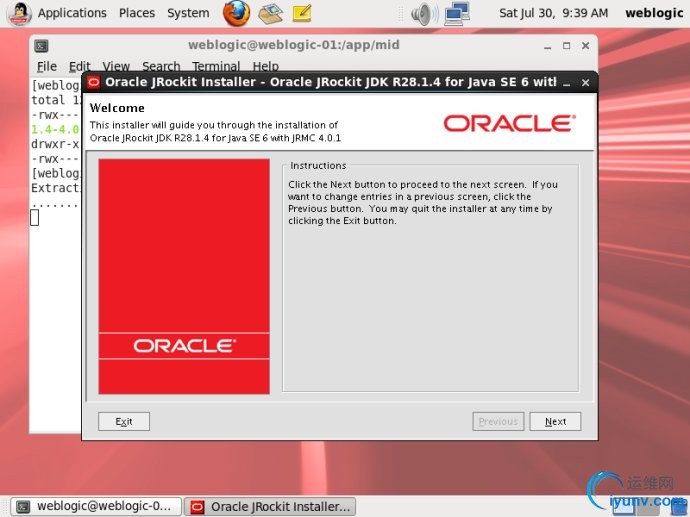
Task: Open the network connection monitor icon
Action: pyautogui.click(x=457, y=13)
